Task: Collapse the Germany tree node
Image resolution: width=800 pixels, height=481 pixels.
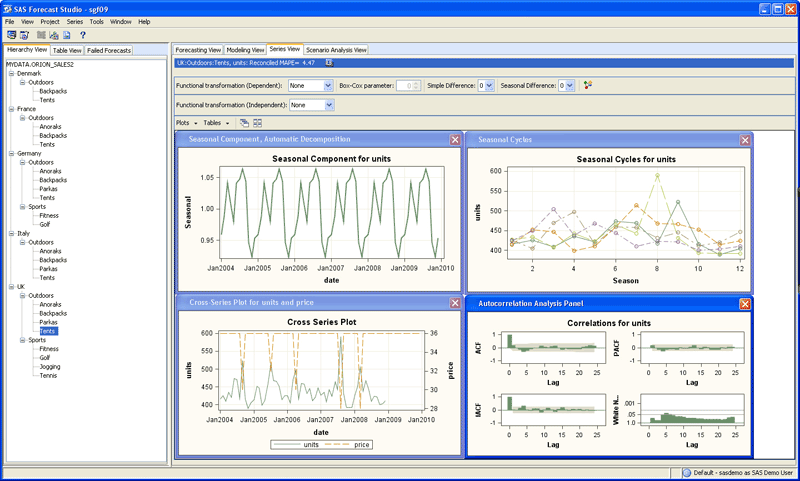Action: click(x=11, y=154)
